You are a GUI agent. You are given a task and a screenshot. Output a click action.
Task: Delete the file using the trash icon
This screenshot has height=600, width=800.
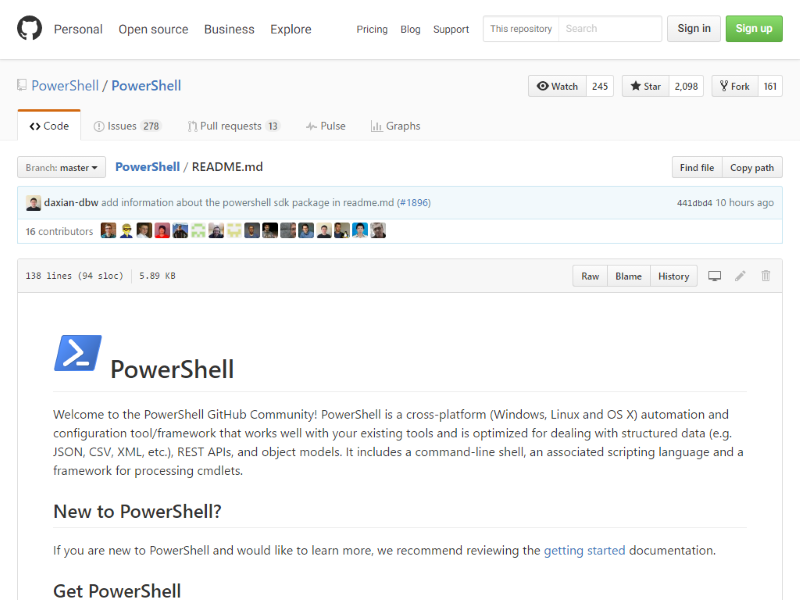pos(765,276)
